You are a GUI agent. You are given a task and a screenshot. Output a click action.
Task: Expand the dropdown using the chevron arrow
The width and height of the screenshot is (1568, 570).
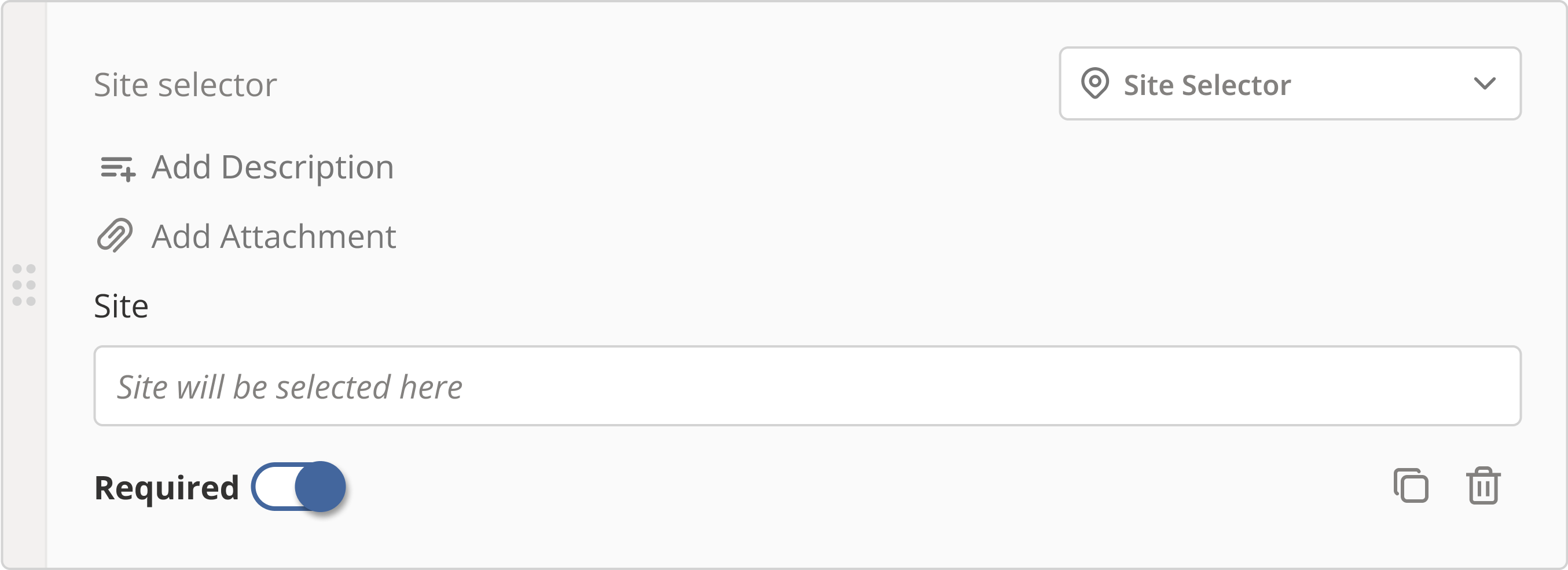click(x=1485, y=83)
